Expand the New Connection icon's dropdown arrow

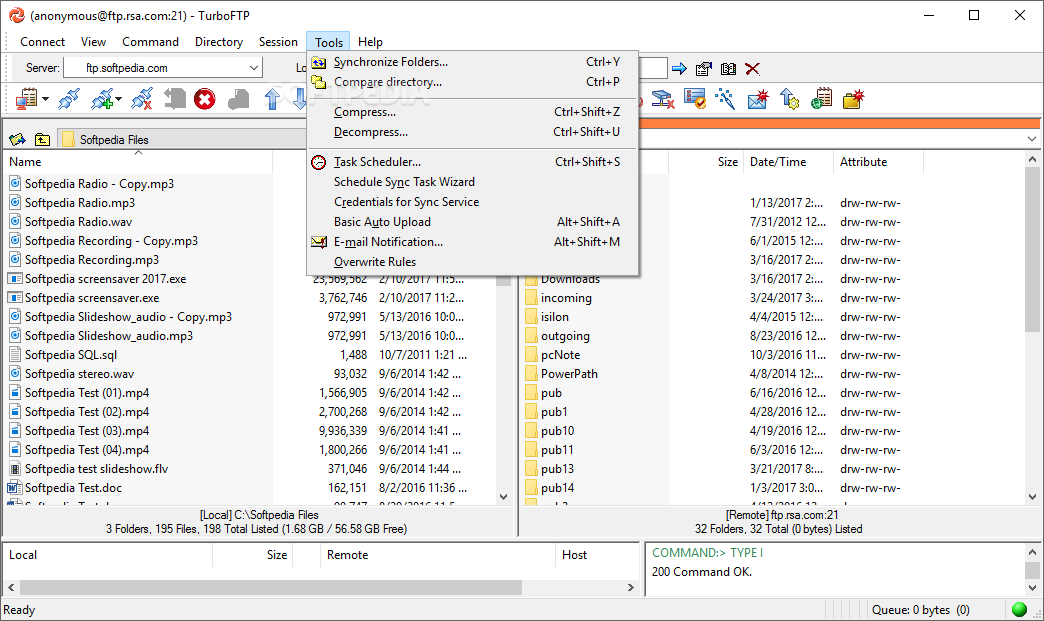119,100
